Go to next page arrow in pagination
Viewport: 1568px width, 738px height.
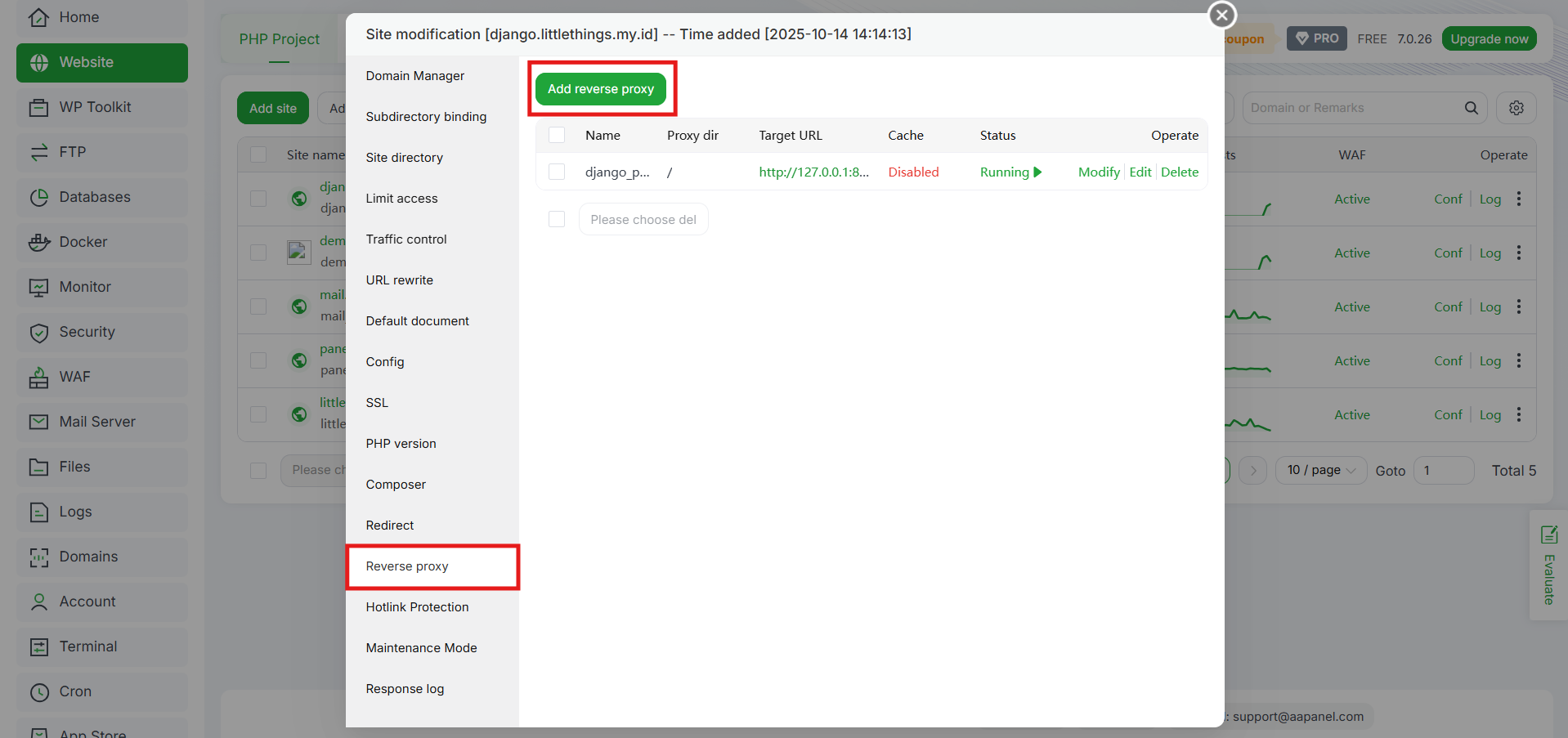point(1253,470)
